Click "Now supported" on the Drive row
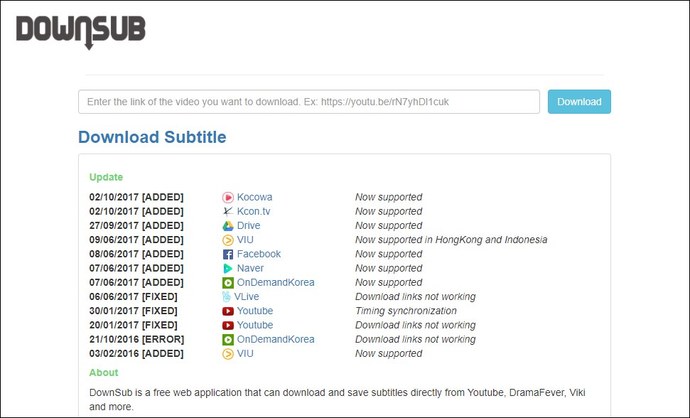This screenshot has width=690, height=418. (x=389, y=226)
